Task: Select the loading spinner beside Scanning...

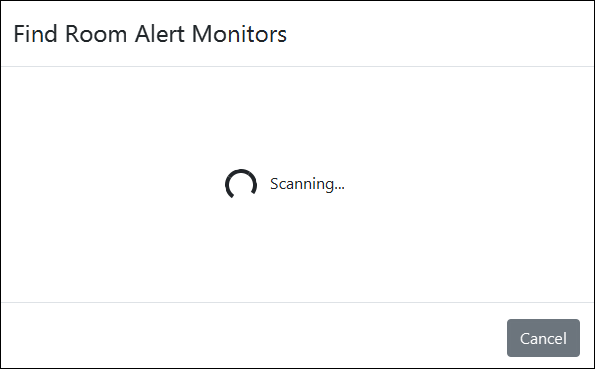Action: (x=241, y=184)
